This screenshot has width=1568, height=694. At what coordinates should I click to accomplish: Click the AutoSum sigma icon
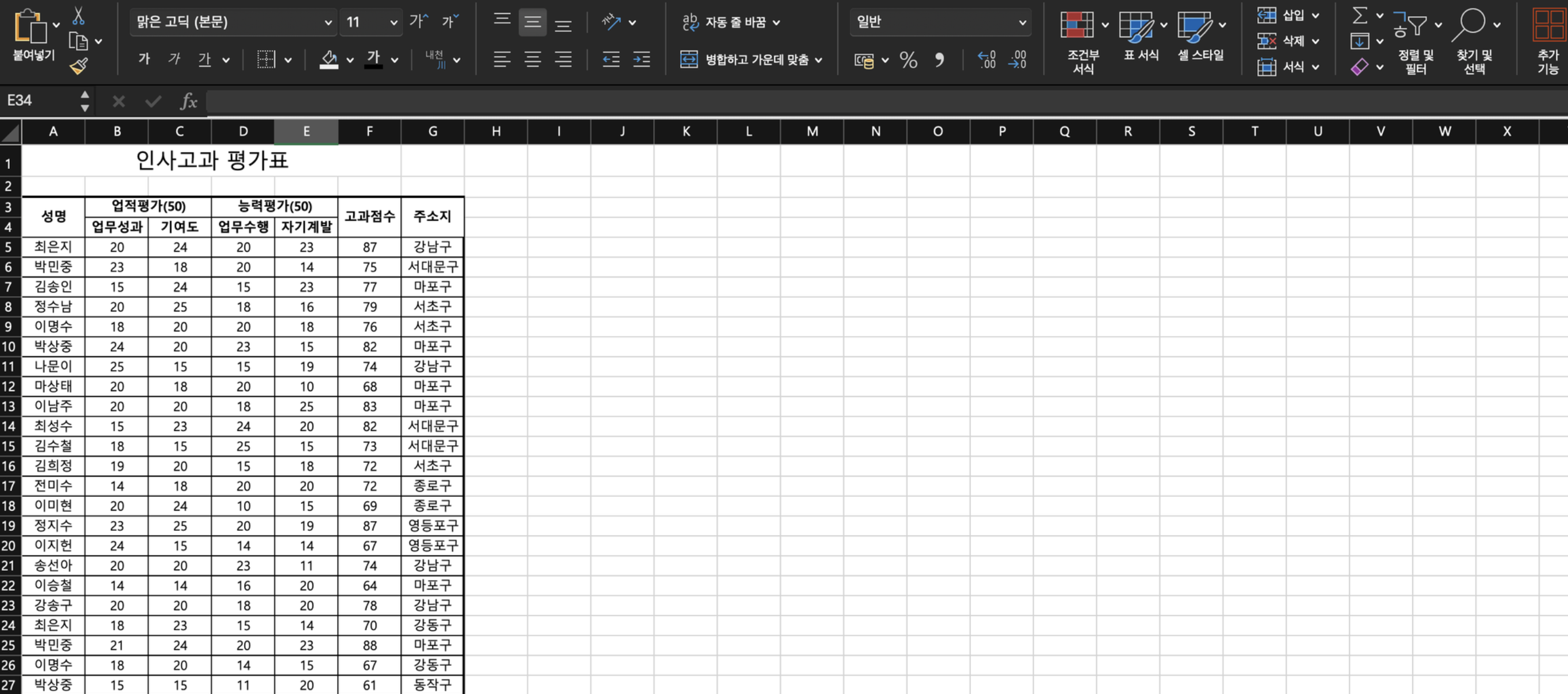click(x=1359, y=16)
